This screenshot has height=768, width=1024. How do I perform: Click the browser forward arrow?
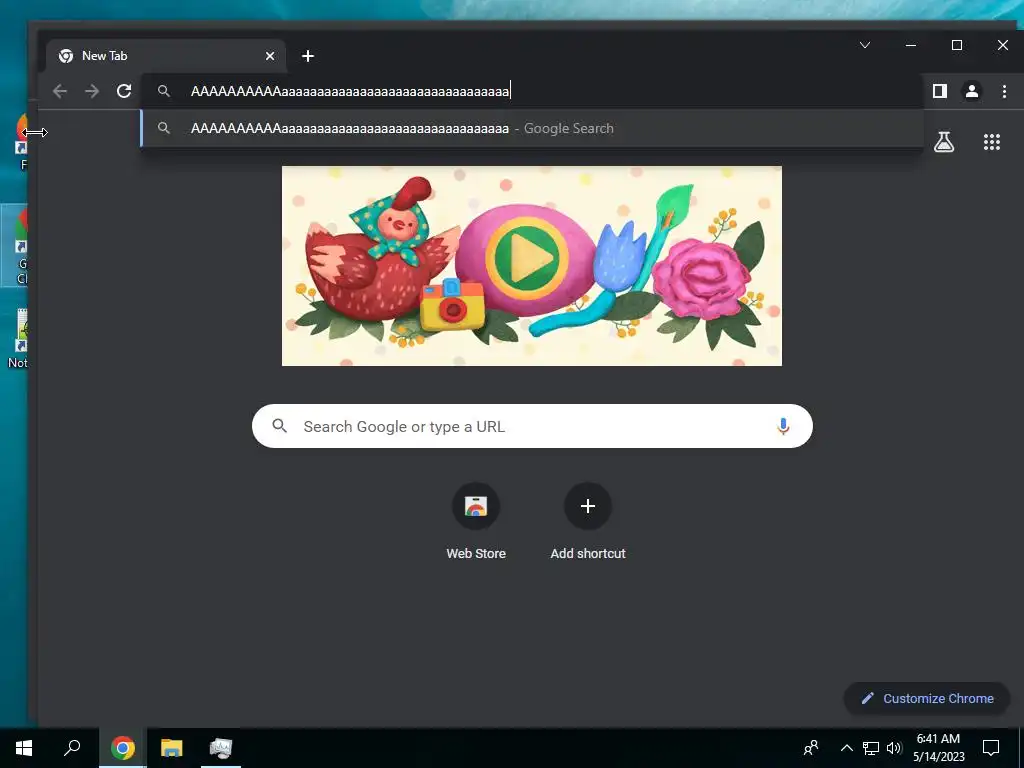[x=92, y=91]
